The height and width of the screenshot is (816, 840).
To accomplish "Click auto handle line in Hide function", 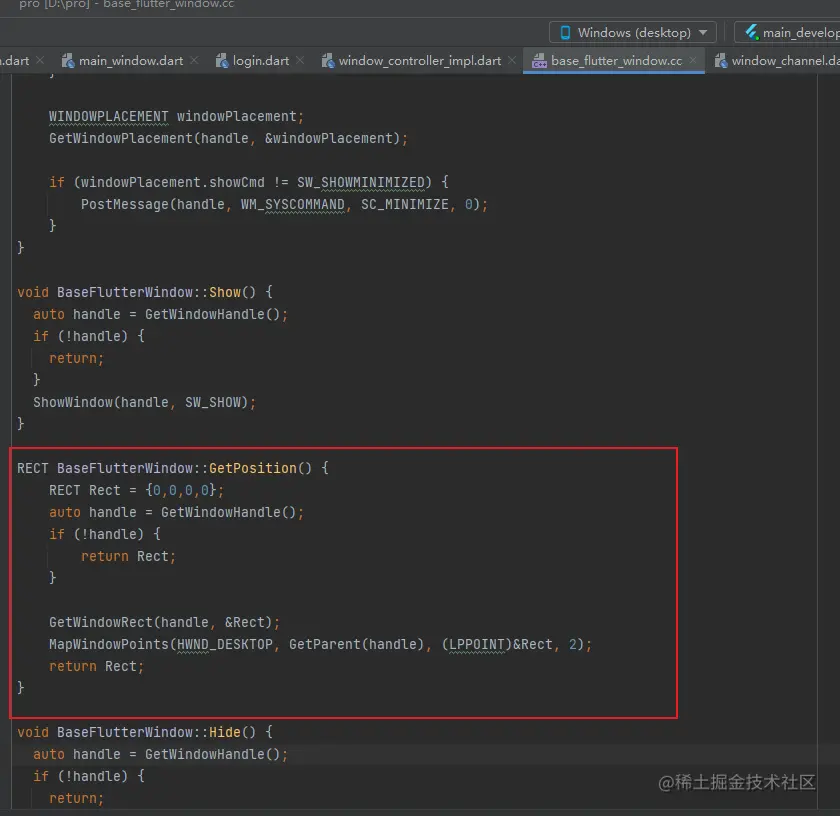I will (x=160, y=754).
